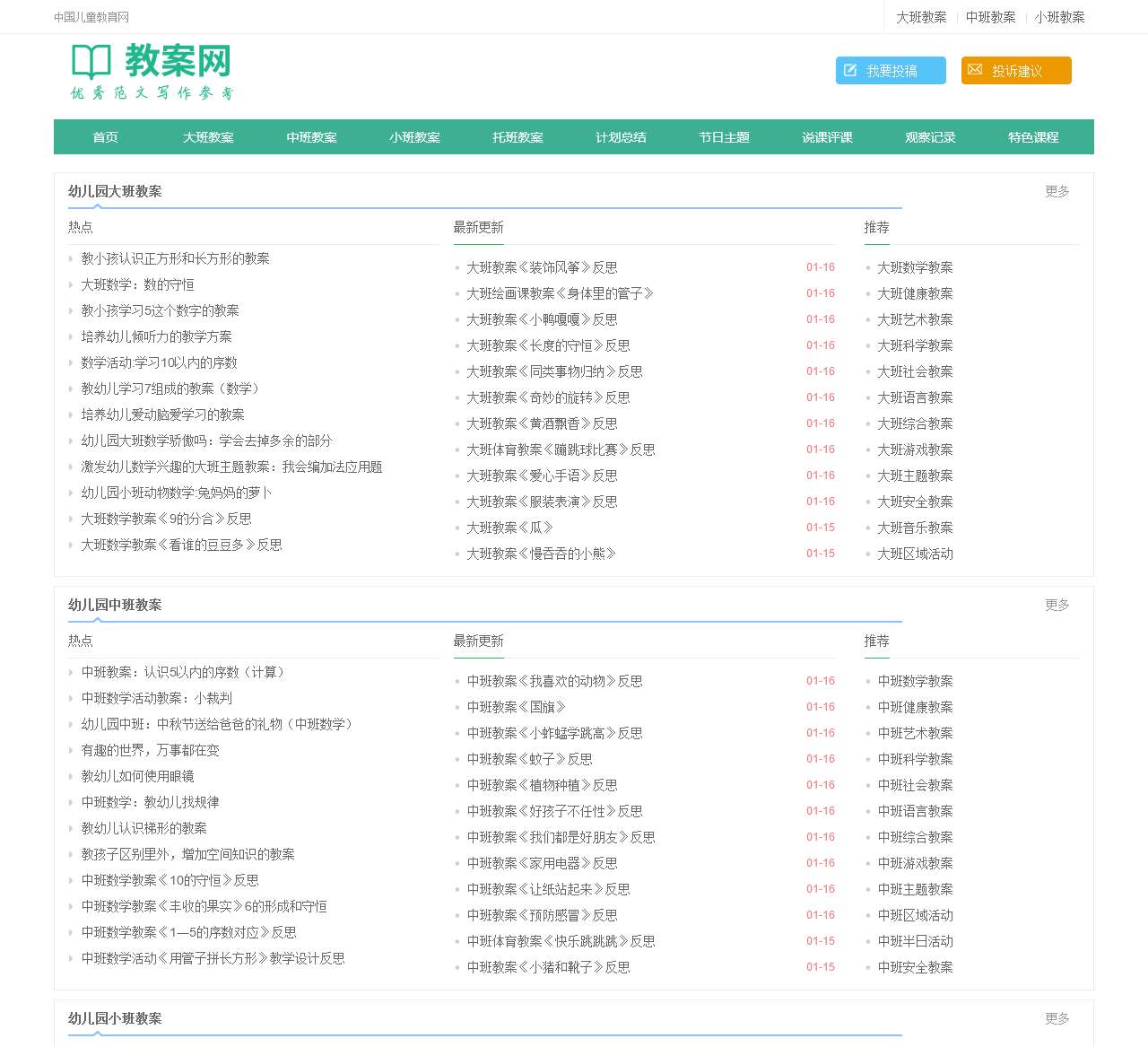The image size is (1148, 1047).
Task: Go to 首页 in navigation bar
Action: pos(105,137)
